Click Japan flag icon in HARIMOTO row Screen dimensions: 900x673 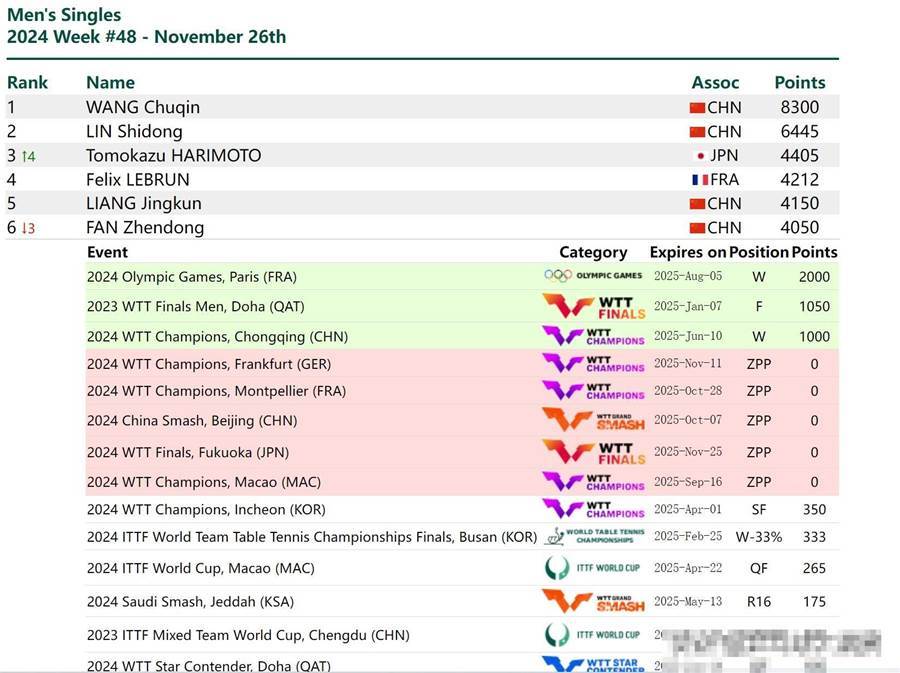click(700, 156)
